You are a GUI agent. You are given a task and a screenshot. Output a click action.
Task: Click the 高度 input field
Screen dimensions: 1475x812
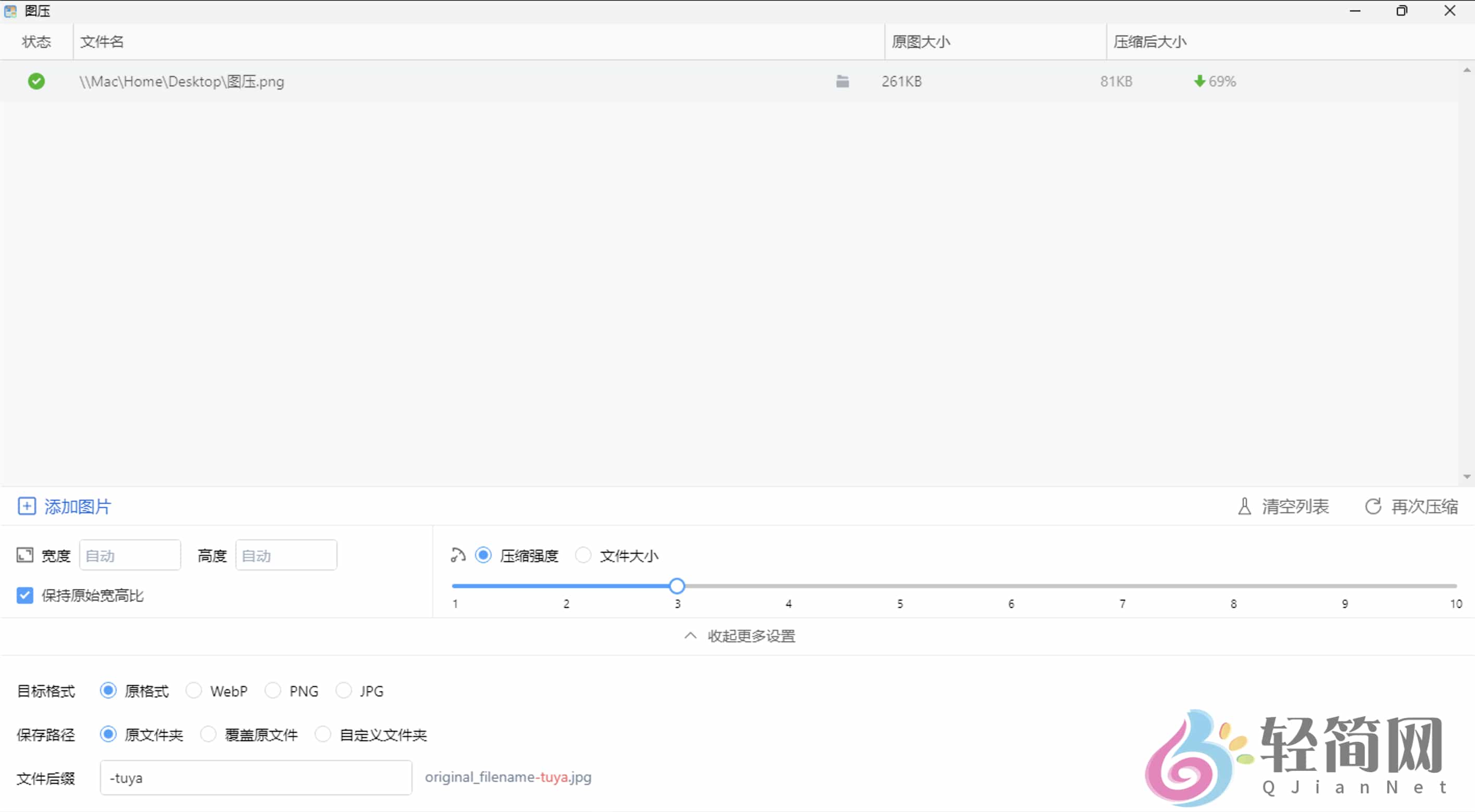tap(286, 554)
